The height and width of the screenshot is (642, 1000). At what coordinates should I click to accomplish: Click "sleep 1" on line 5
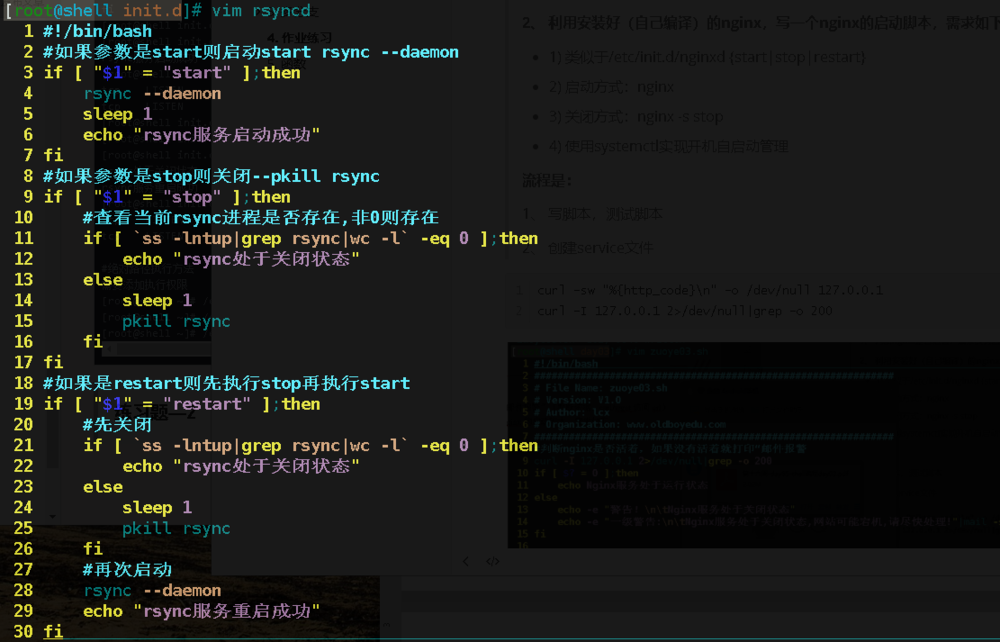pos(117,114)
